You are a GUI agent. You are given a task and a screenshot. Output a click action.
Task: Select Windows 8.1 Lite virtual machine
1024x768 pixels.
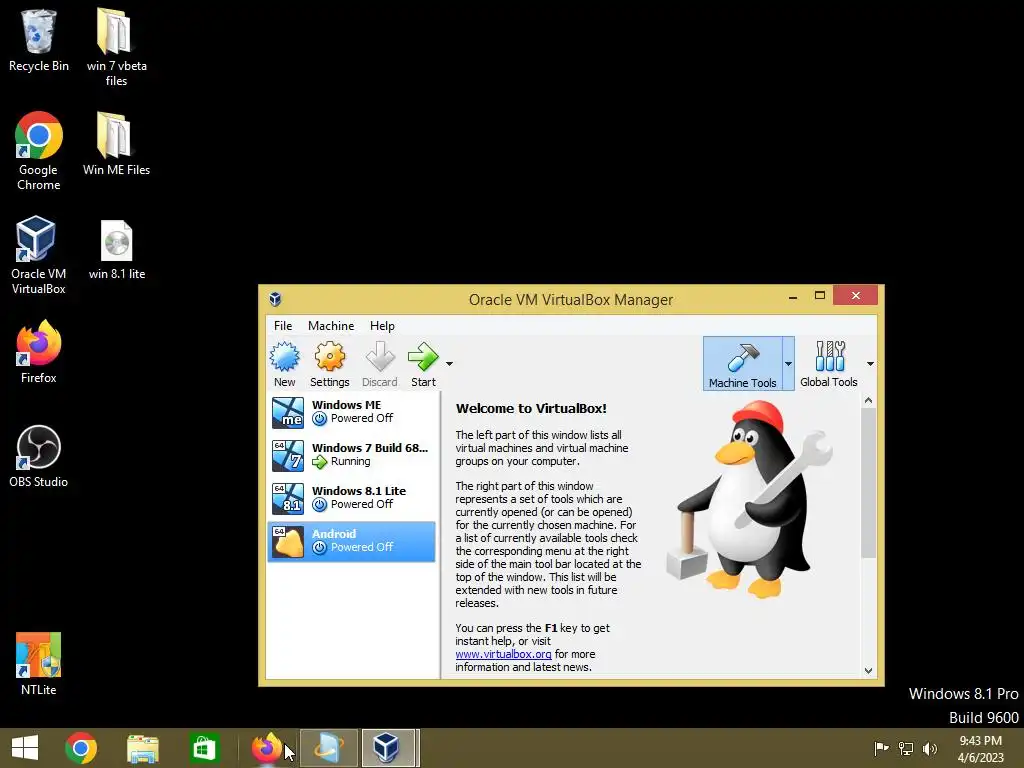pos(351,498)
